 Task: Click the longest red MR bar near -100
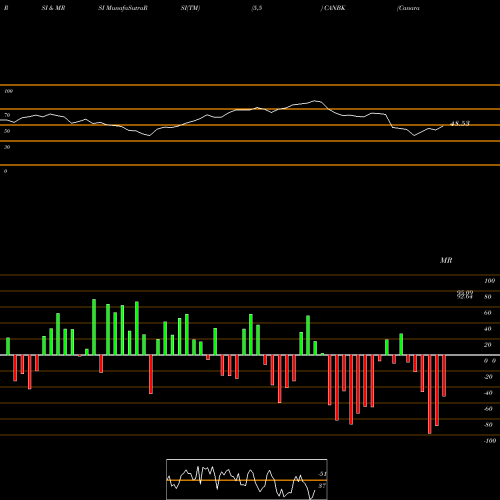pos(430,394)
